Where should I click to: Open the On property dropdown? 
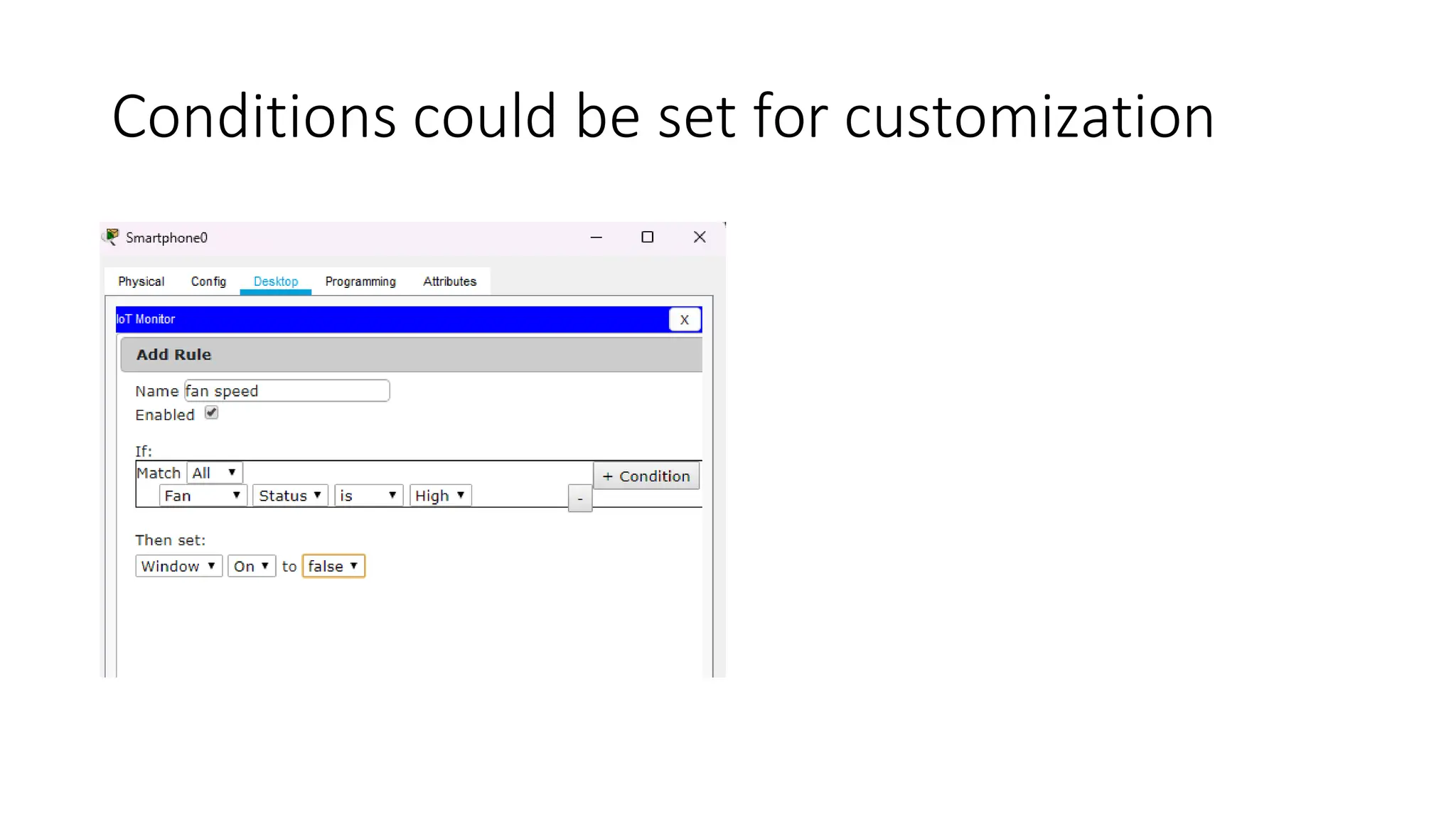[x=251, y=566]
